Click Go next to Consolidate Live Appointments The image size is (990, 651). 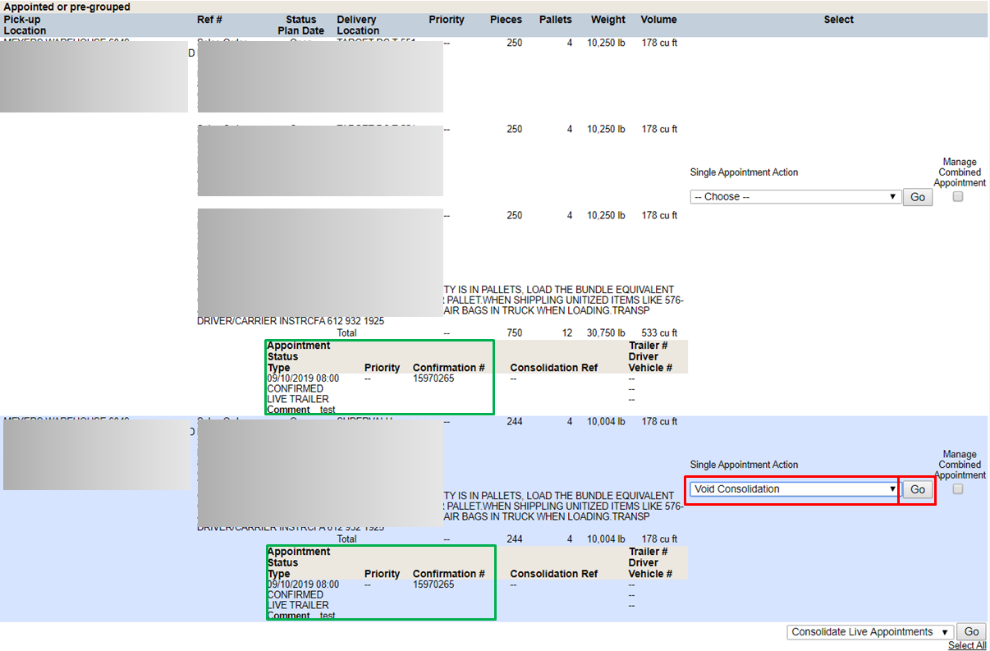(971, 631)
